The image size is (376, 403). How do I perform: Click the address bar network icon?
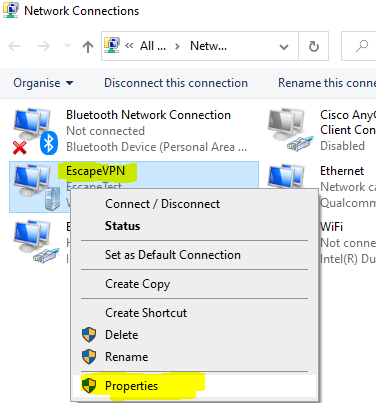(112, 45)
